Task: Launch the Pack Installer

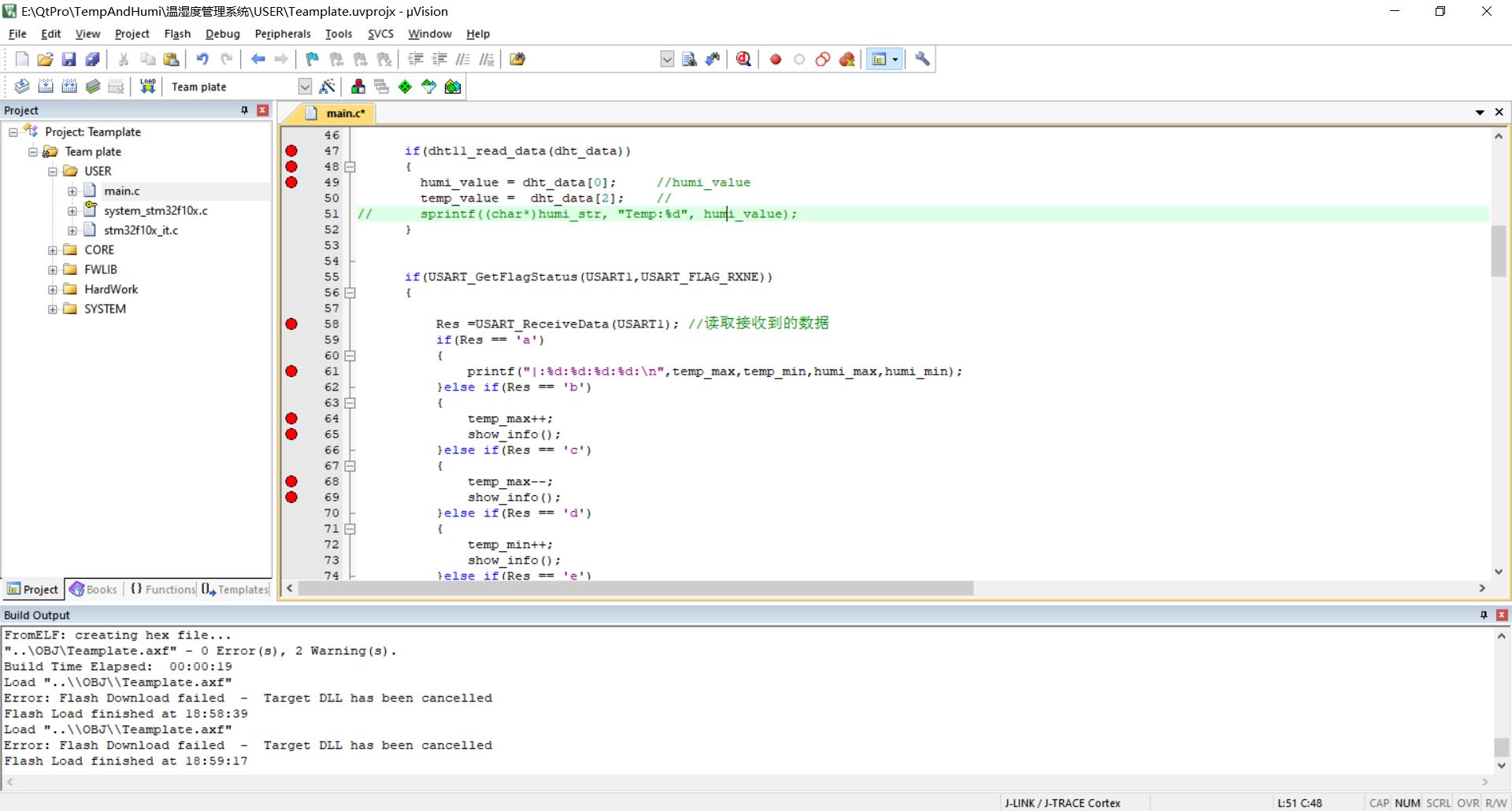Action: click(453, 87)
